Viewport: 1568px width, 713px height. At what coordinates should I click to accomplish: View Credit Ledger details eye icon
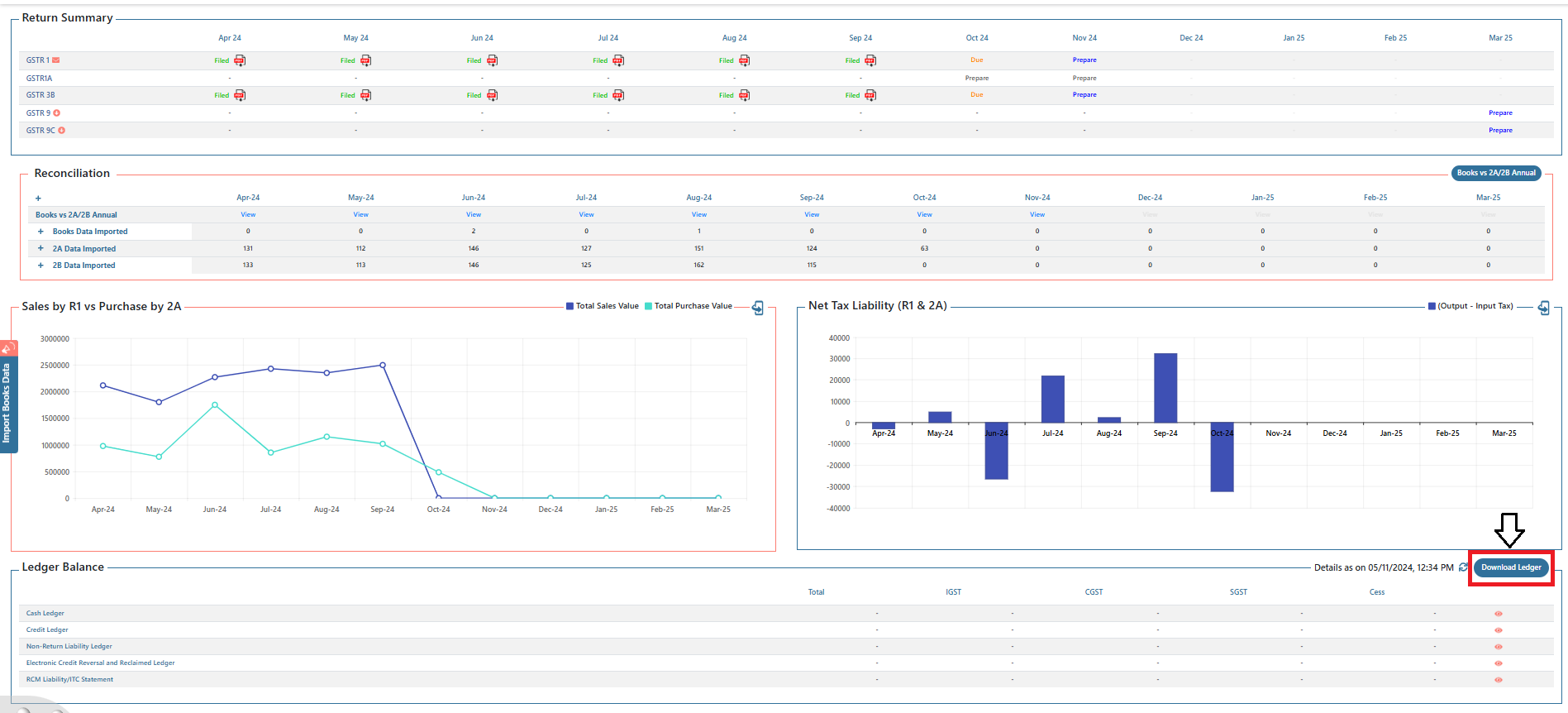[x=1499, y=630]
